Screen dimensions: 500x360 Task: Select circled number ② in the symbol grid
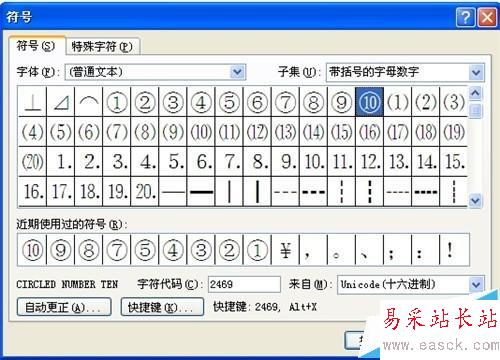pyautogui.click(x=145, y=102)
